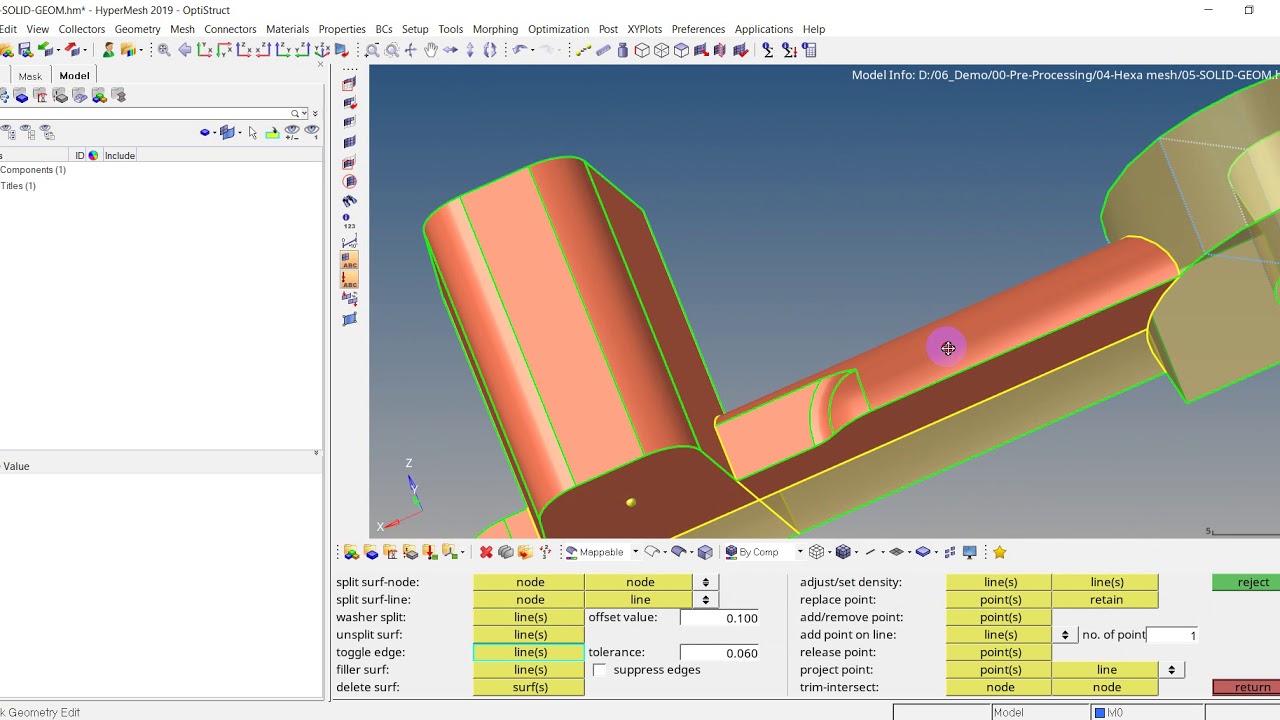Click the circle zoom magnifier icon
Image resolution: width=1280 pixels, height=720 pixels.
click(392, 50)
